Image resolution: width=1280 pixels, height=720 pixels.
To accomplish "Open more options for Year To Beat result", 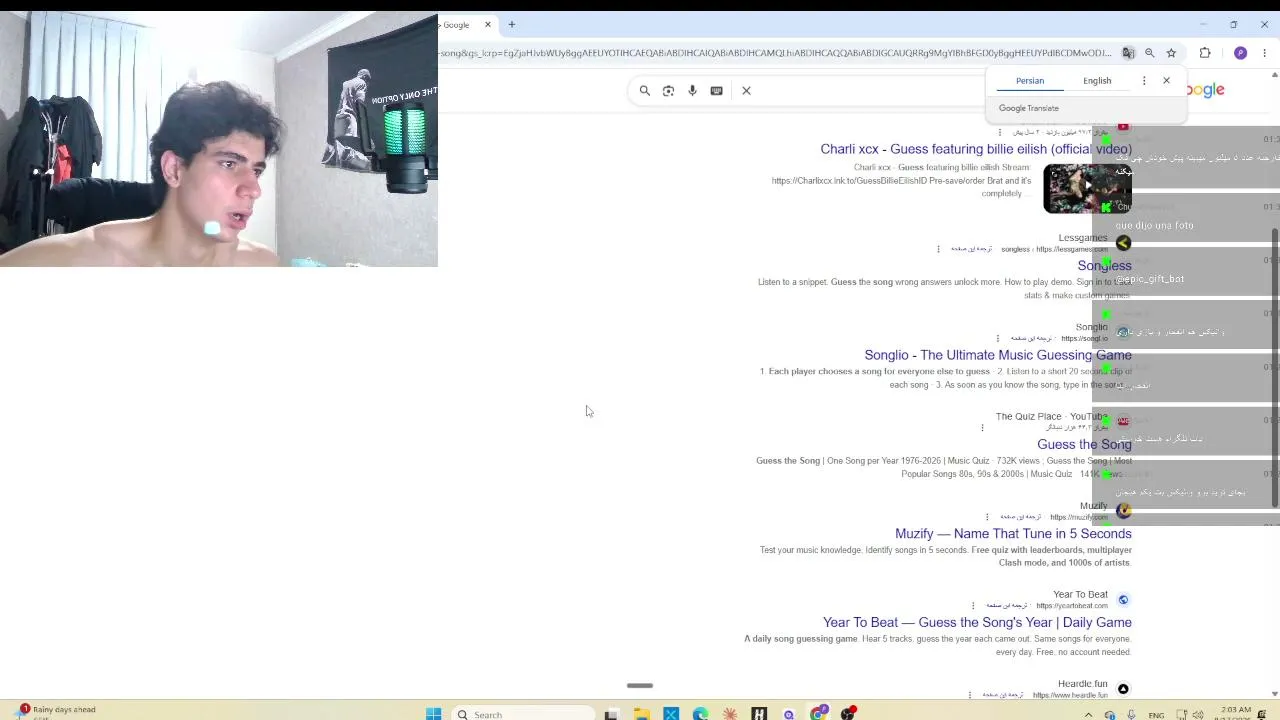I will pos(973,606).
